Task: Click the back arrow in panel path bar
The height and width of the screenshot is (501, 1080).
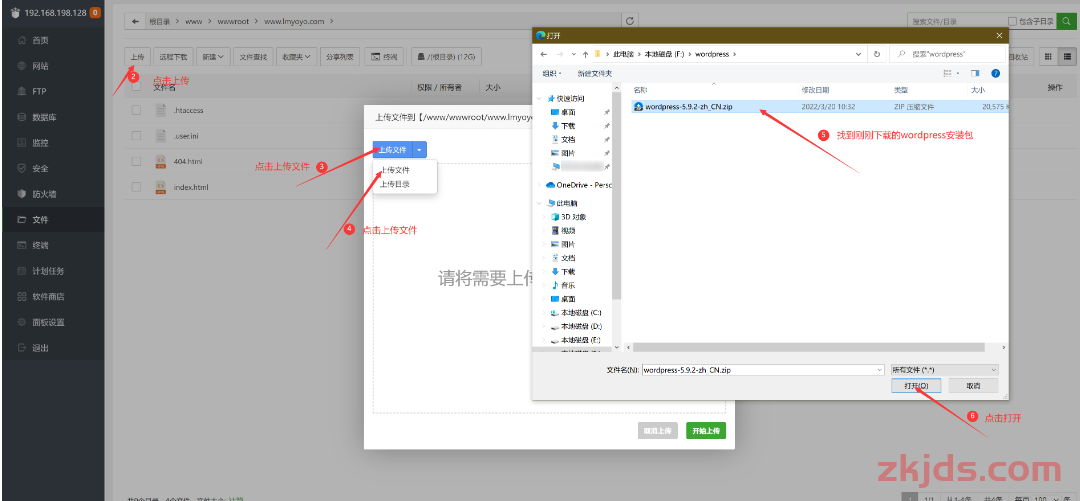Action: click(x=135, y=21)
